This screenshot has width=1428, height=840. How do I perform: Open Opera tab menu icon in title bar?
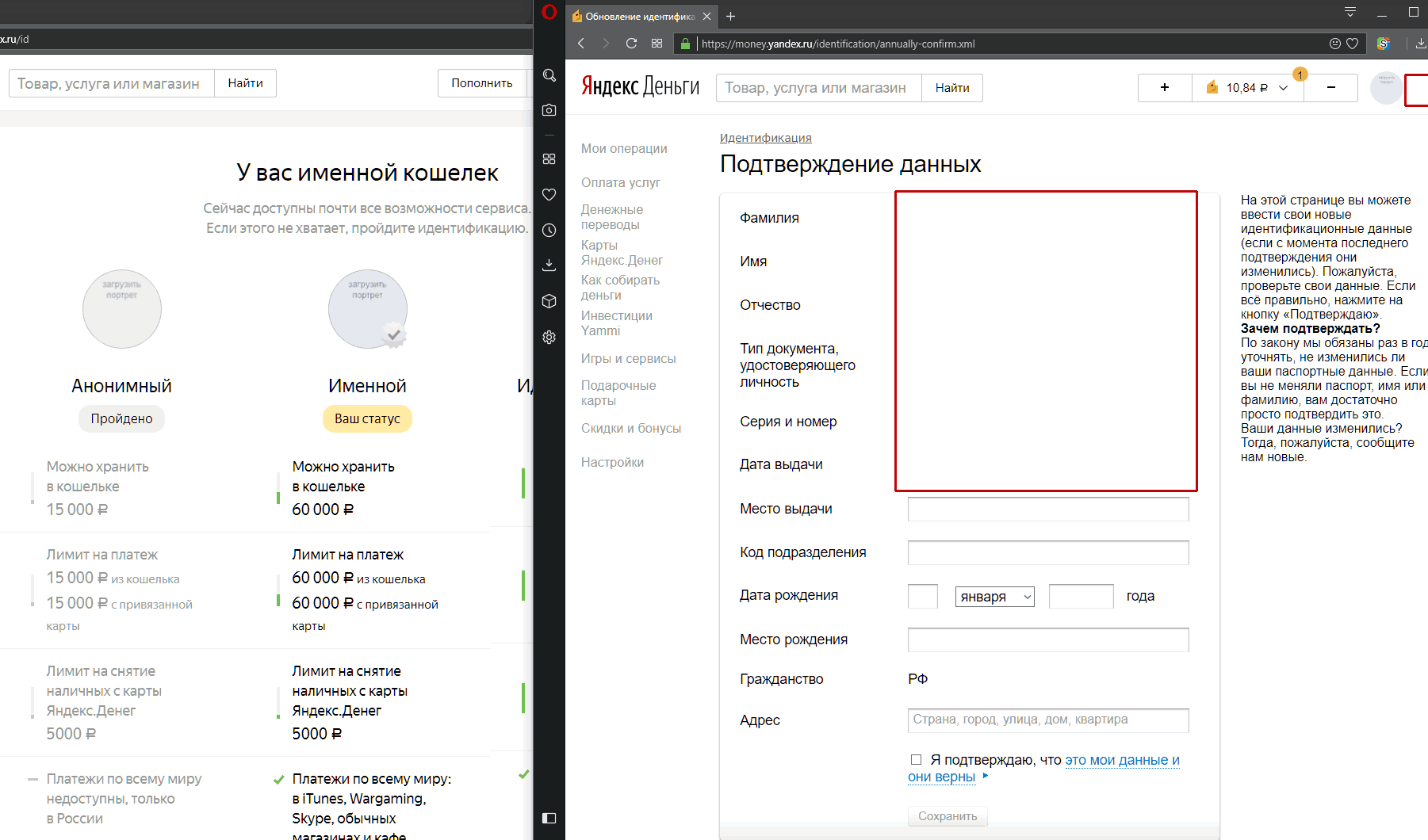pyautogui.click(x=1350, y=12)
